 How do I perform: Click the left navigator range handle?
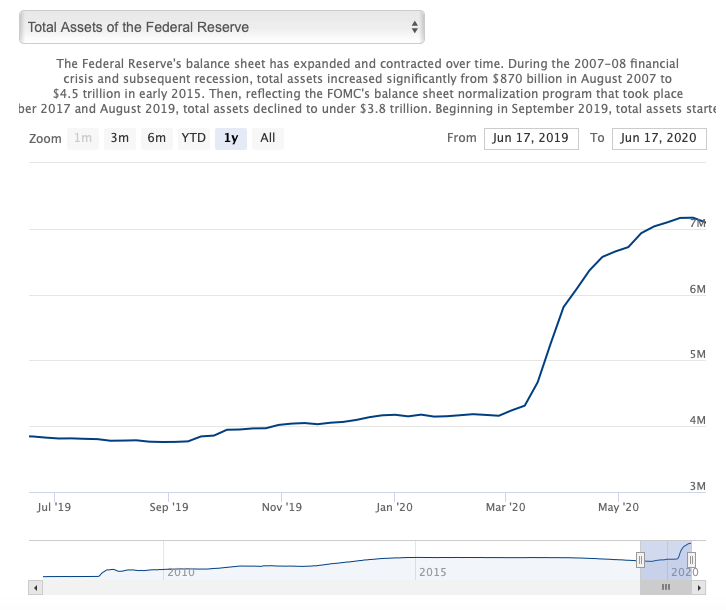point(640,560)
